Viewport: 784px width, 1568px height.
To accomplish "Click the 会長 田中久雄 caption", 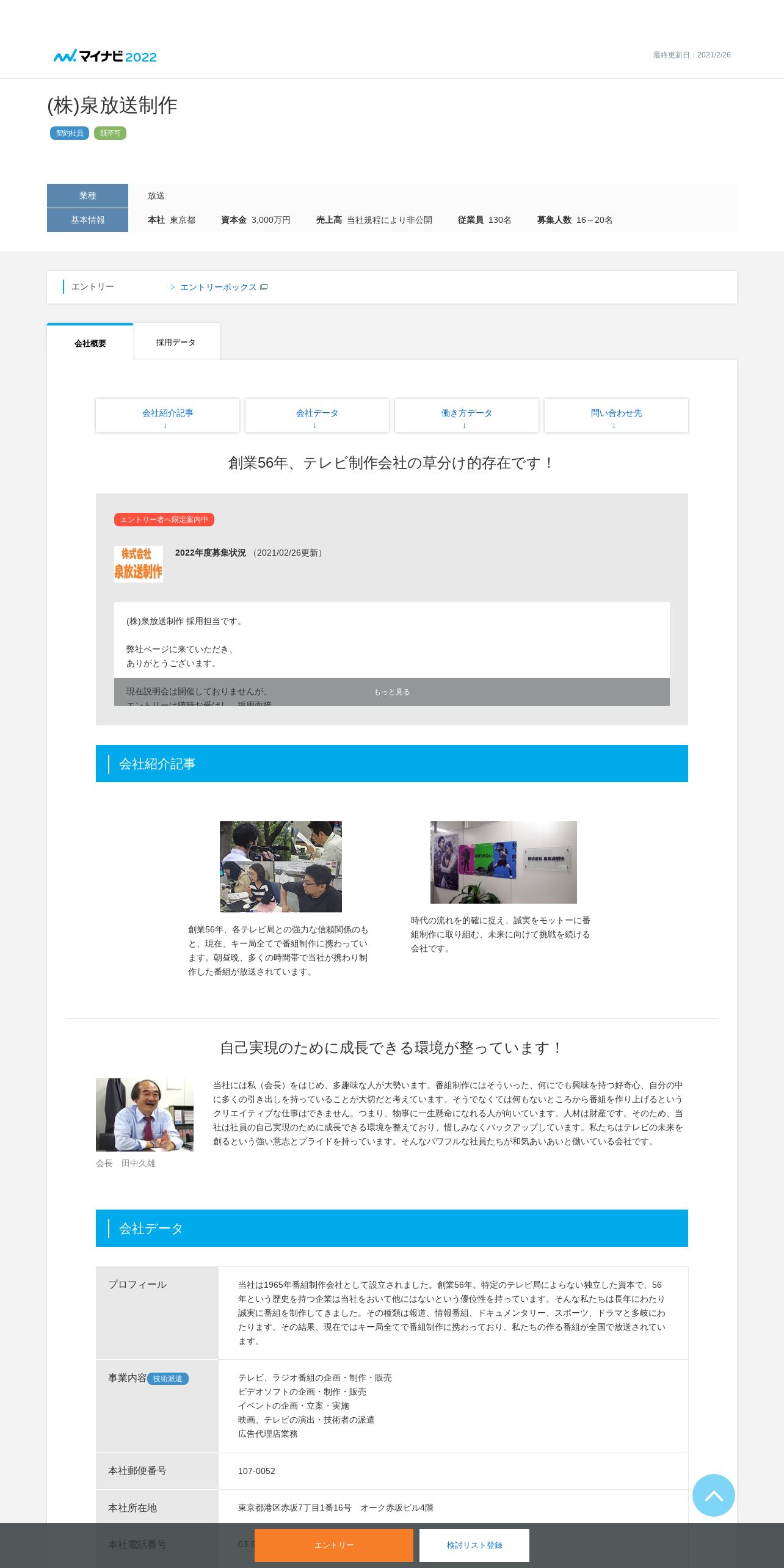I will pyautogui.click(x=126, y=1163).
